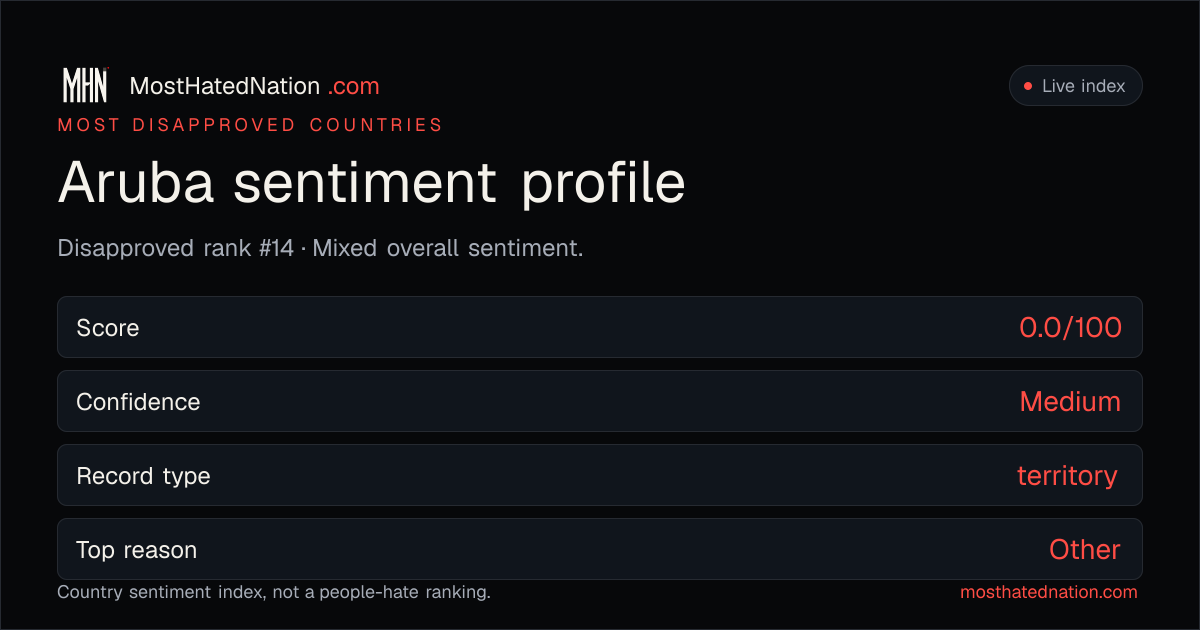Screen dimensions: 1200x630
Task: Click the territory record type value
Action: [1067, 476]
